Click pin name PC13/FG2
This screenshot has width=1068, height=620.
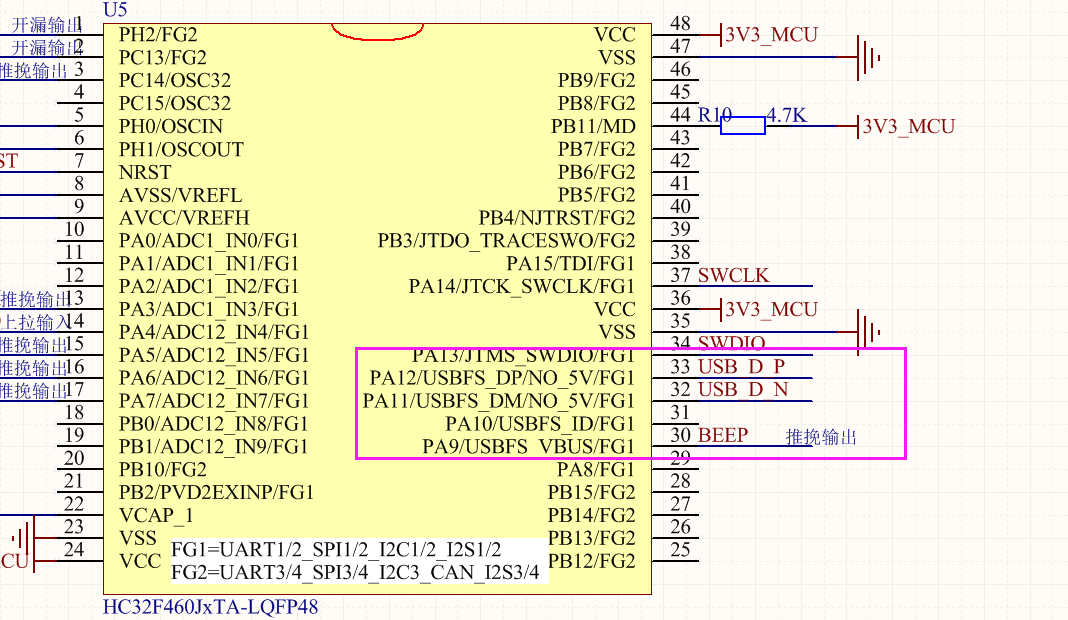click(x=163, y=58)
